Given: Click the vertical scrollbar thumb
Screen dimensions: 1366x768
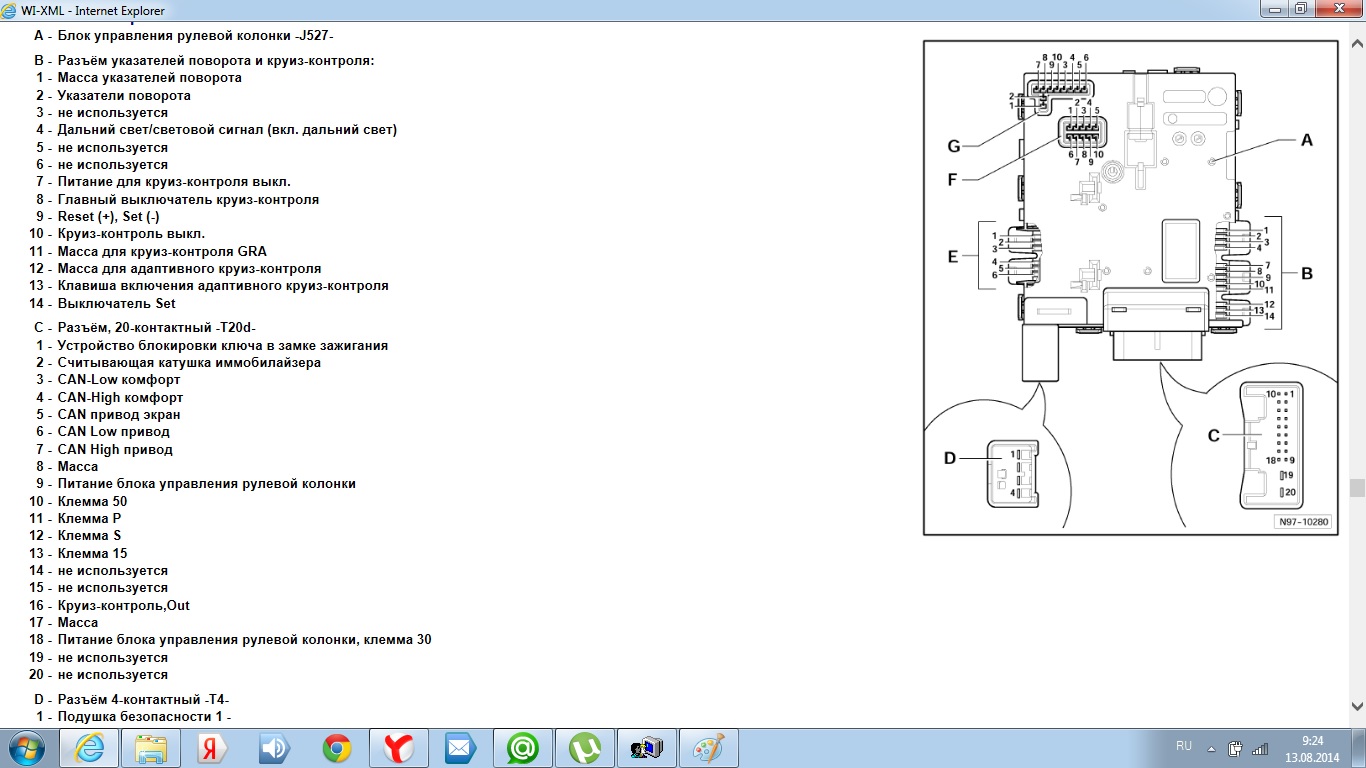Looking at the screenshot, I should [1357, 488].
